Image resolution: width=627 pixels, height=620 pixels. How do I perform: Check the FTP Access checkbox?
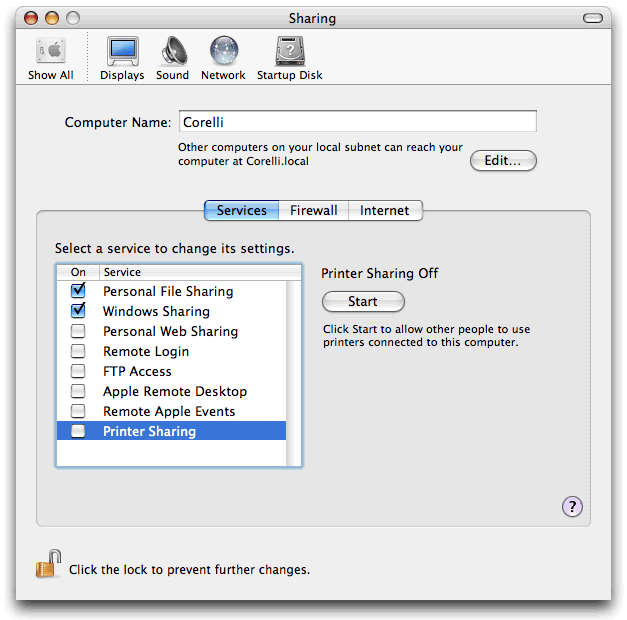(78, 371)
